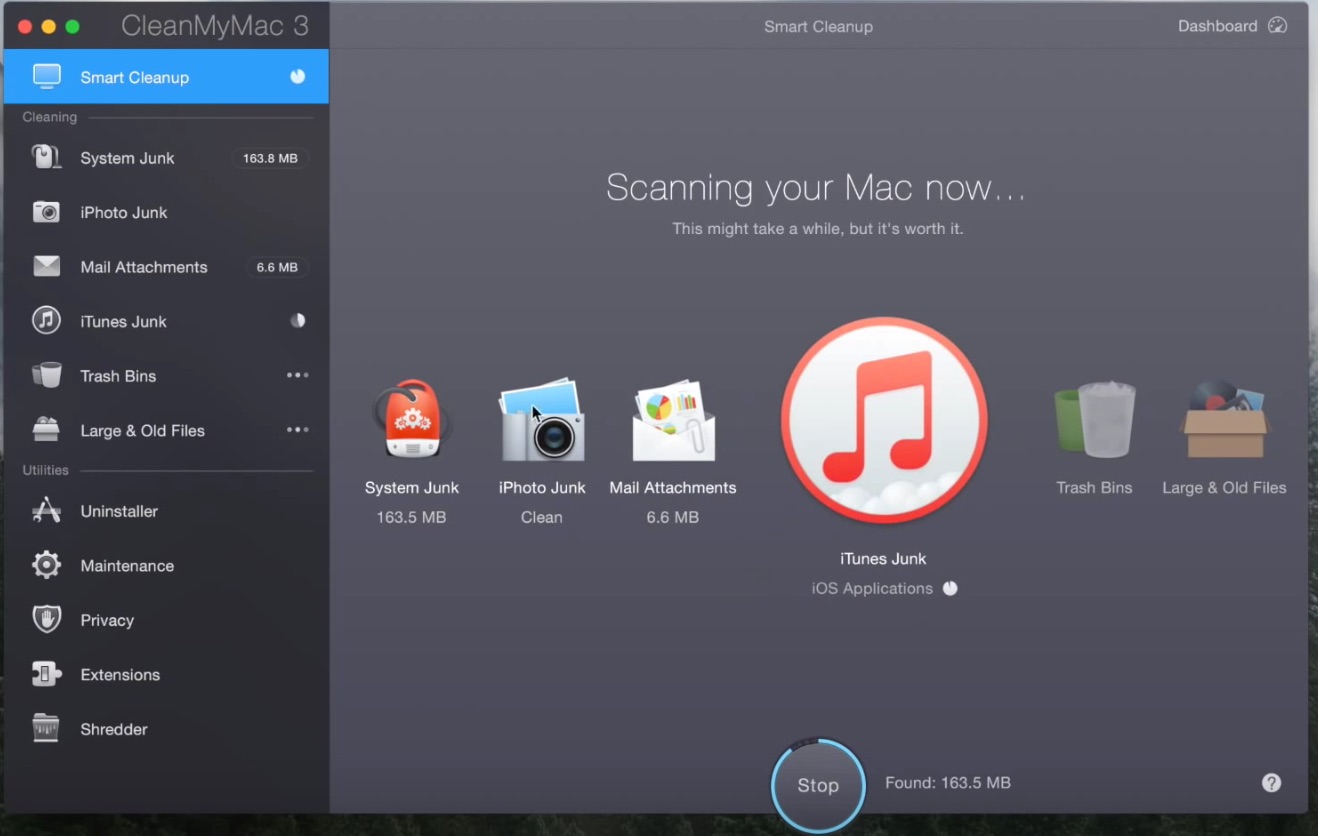
Task: Select Extensions label in sidebar
Action: (x=120, y=675)
